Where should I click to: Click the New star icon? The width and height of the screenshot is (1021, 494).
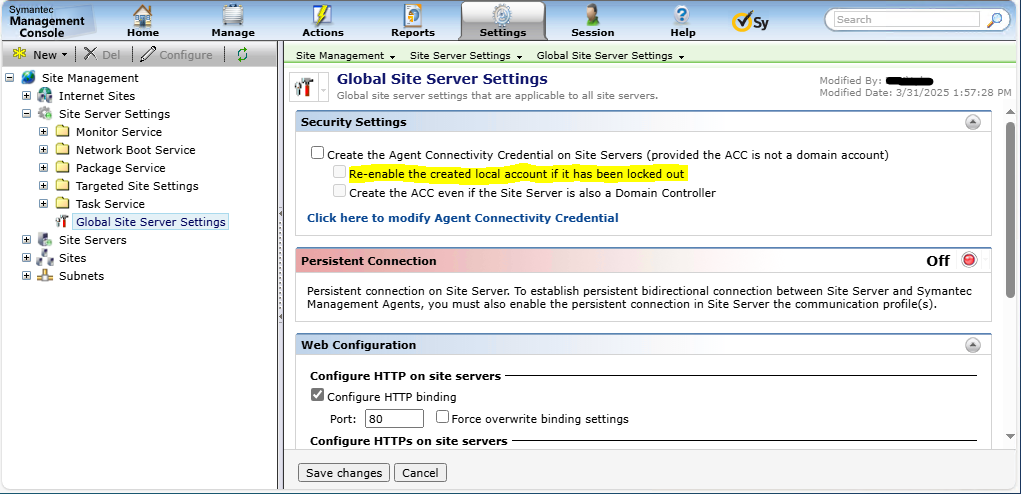20,54
